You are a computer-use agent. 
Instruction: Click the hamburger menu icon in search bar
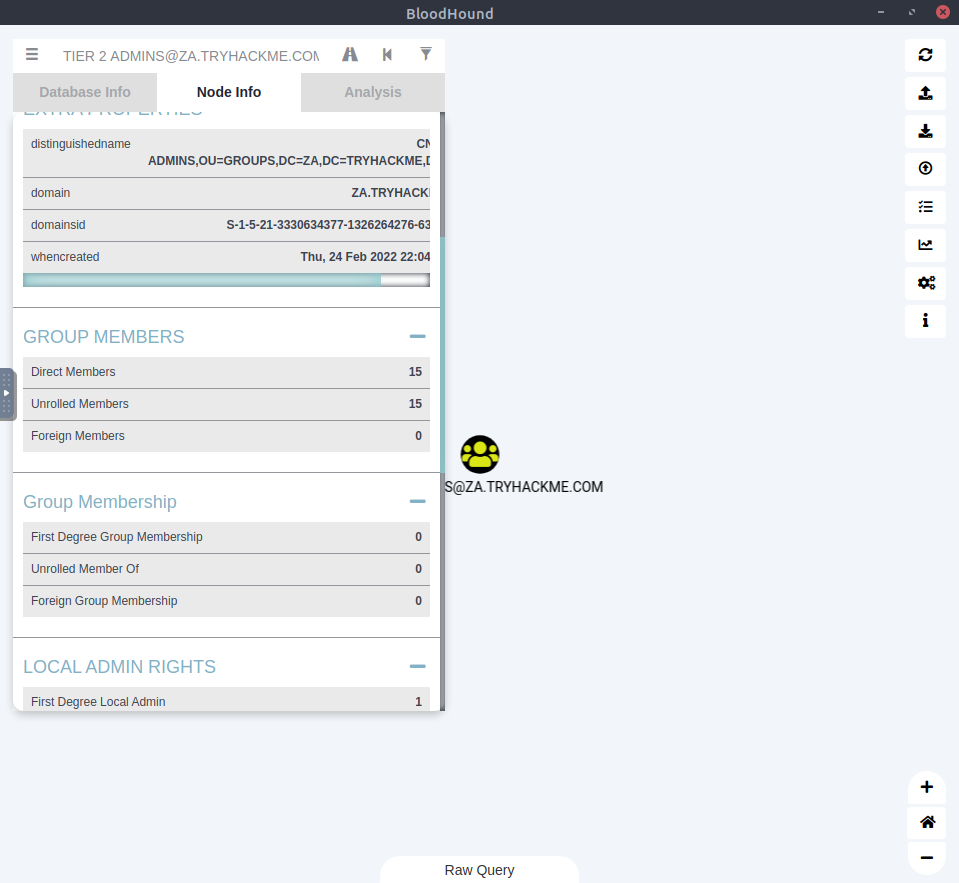click(32, 55)
